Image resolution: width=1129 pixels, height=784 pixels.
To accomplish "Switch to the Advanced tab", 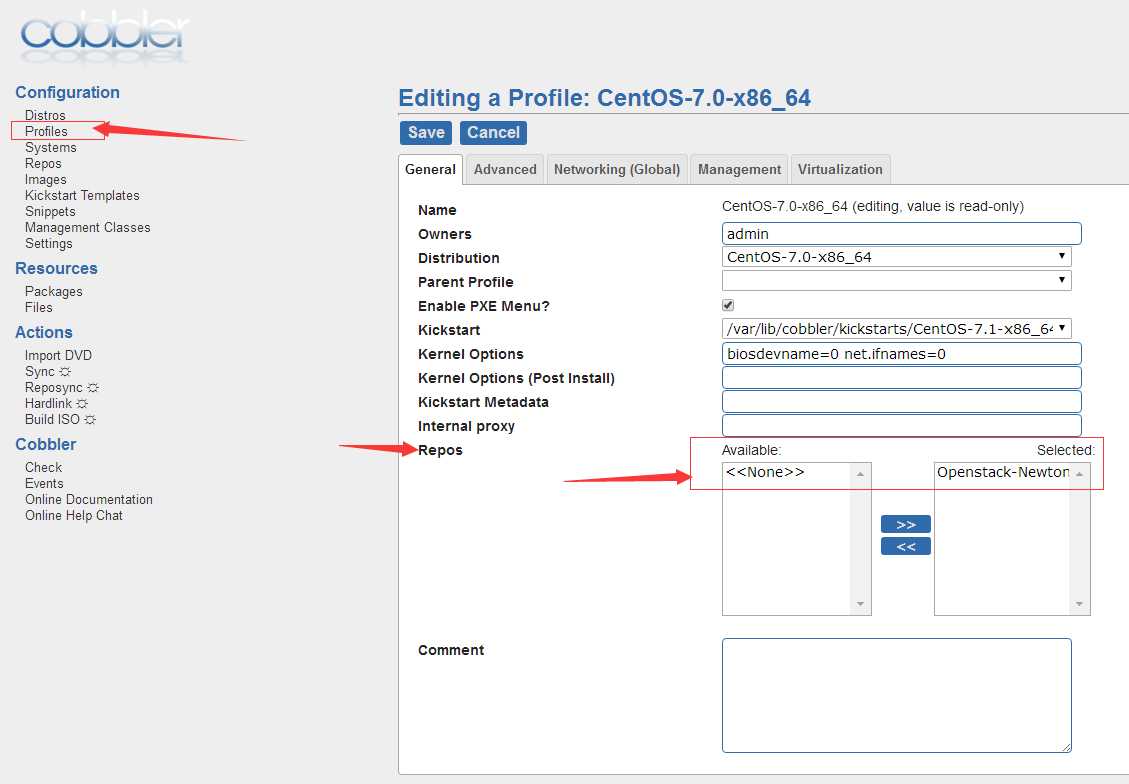I will (x=505, y=169).
